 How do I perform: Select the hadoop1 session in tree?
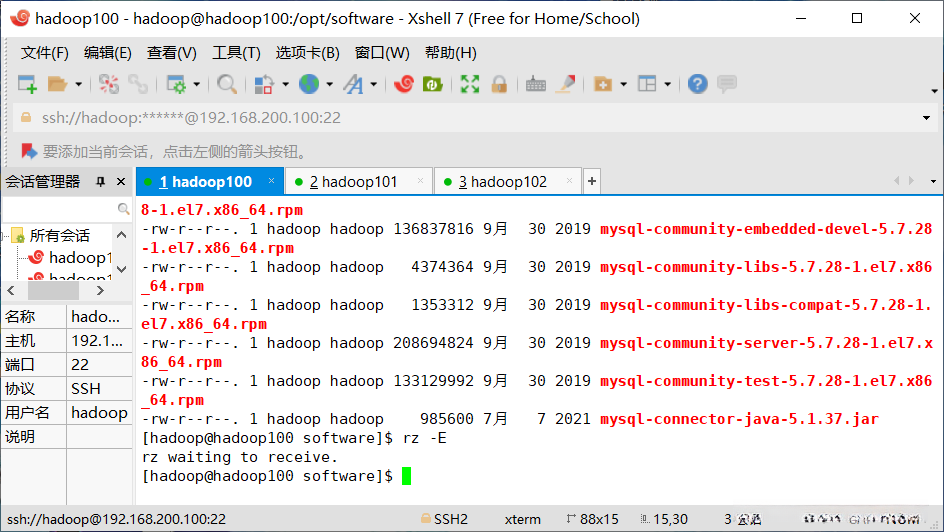tap(70, 258)
